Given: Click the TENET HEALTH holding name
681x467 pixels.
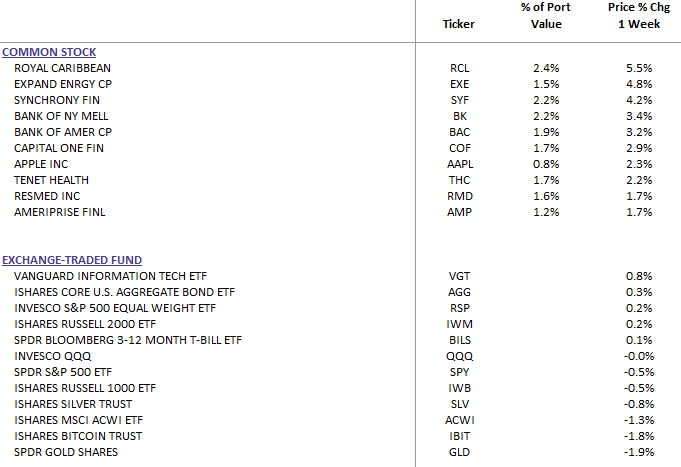Looking at the screenshot, I should tap(51, 180).
